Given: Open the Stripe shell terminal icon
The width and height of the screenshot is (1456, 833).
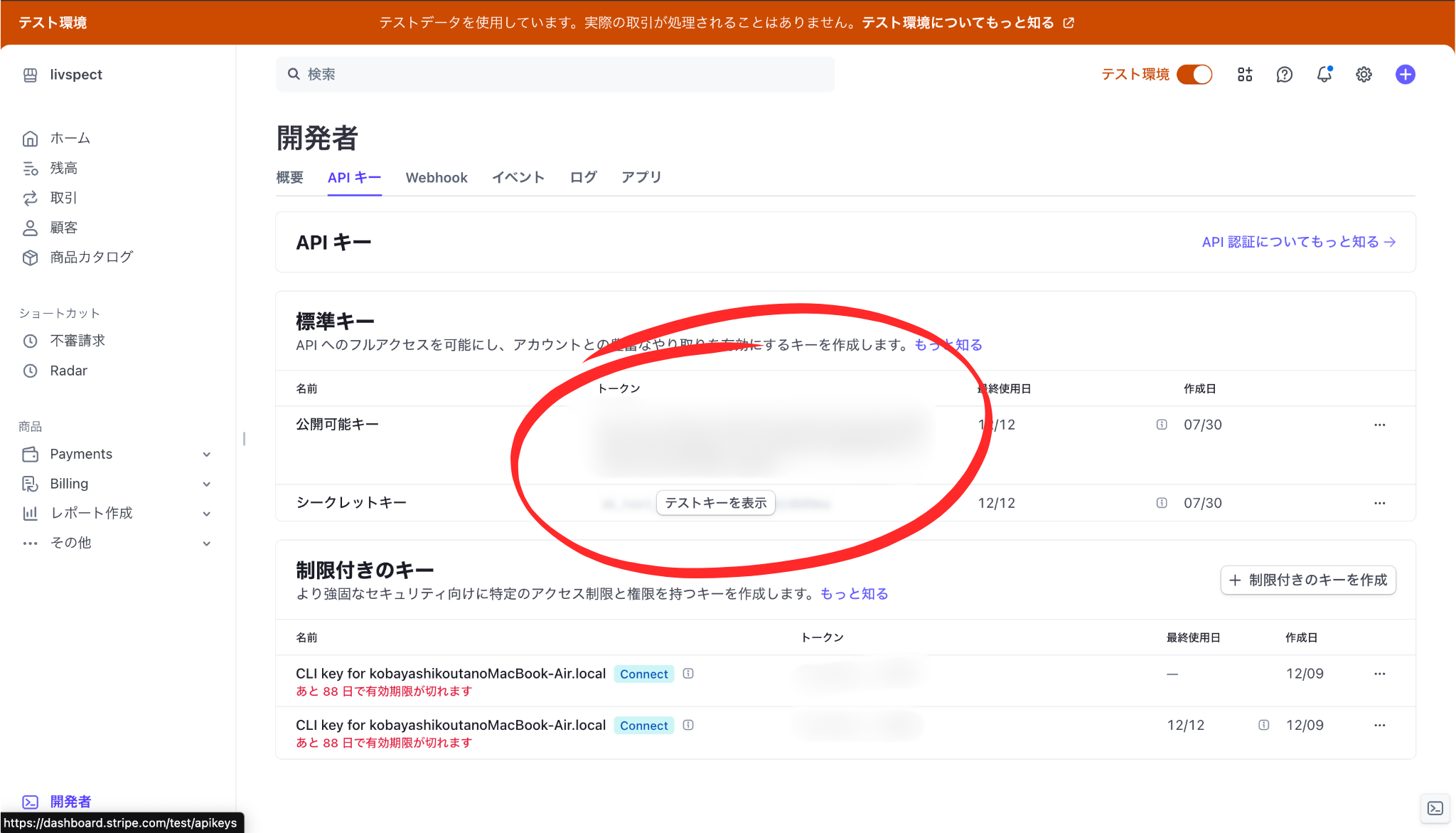Looking at the screenshot, I should click(x=1435, y=808).
